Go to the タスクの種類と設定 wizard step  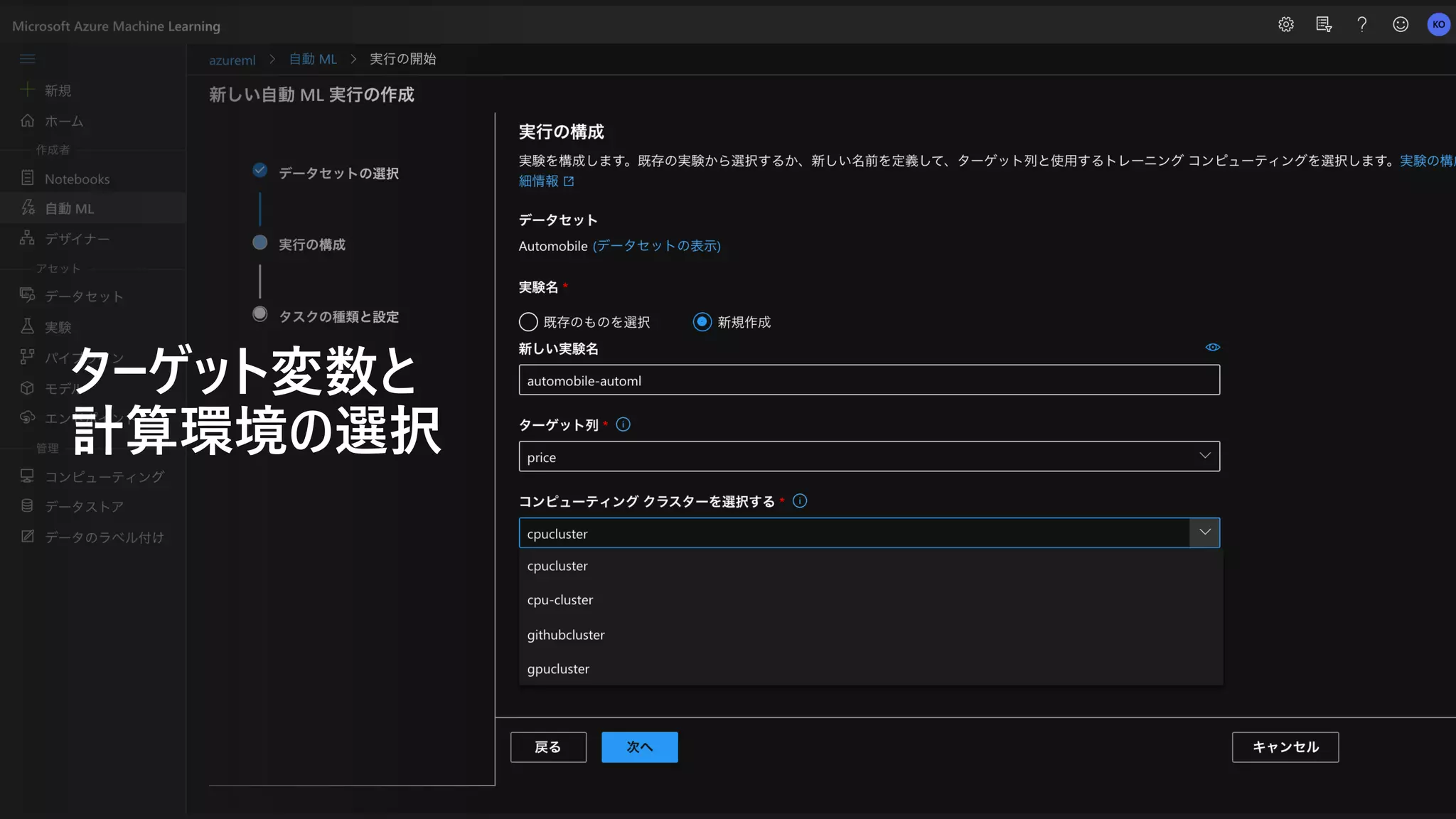pos(338,316)
